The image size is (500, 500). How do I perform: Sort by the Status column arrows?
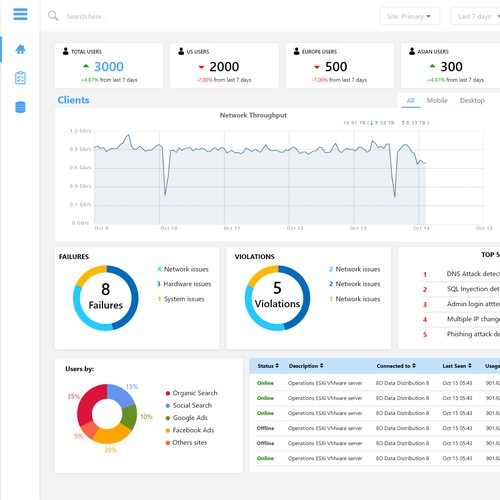[277, 366]
